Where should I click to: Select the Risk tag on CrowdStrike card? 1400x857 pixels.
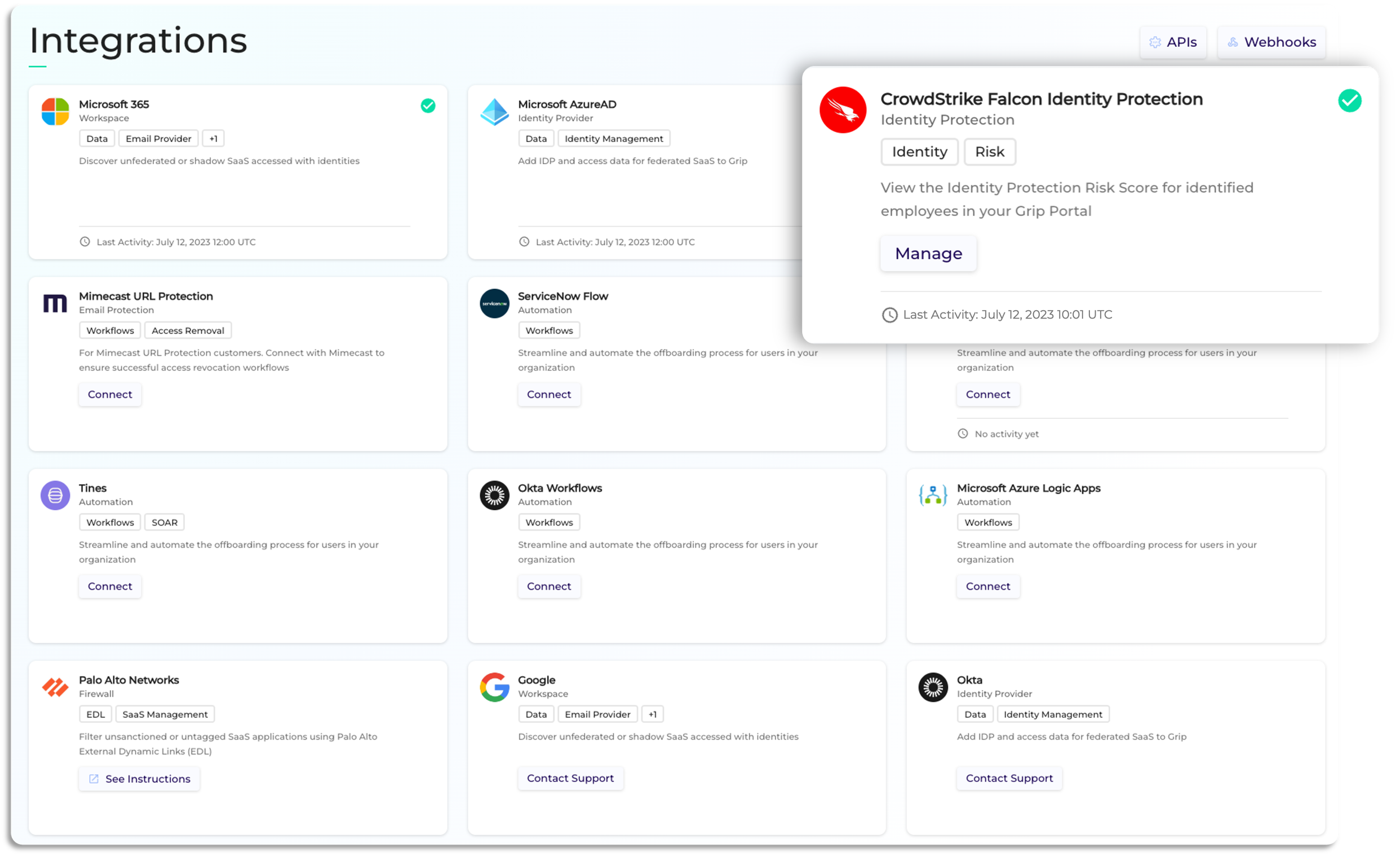[x=990, y=152]
